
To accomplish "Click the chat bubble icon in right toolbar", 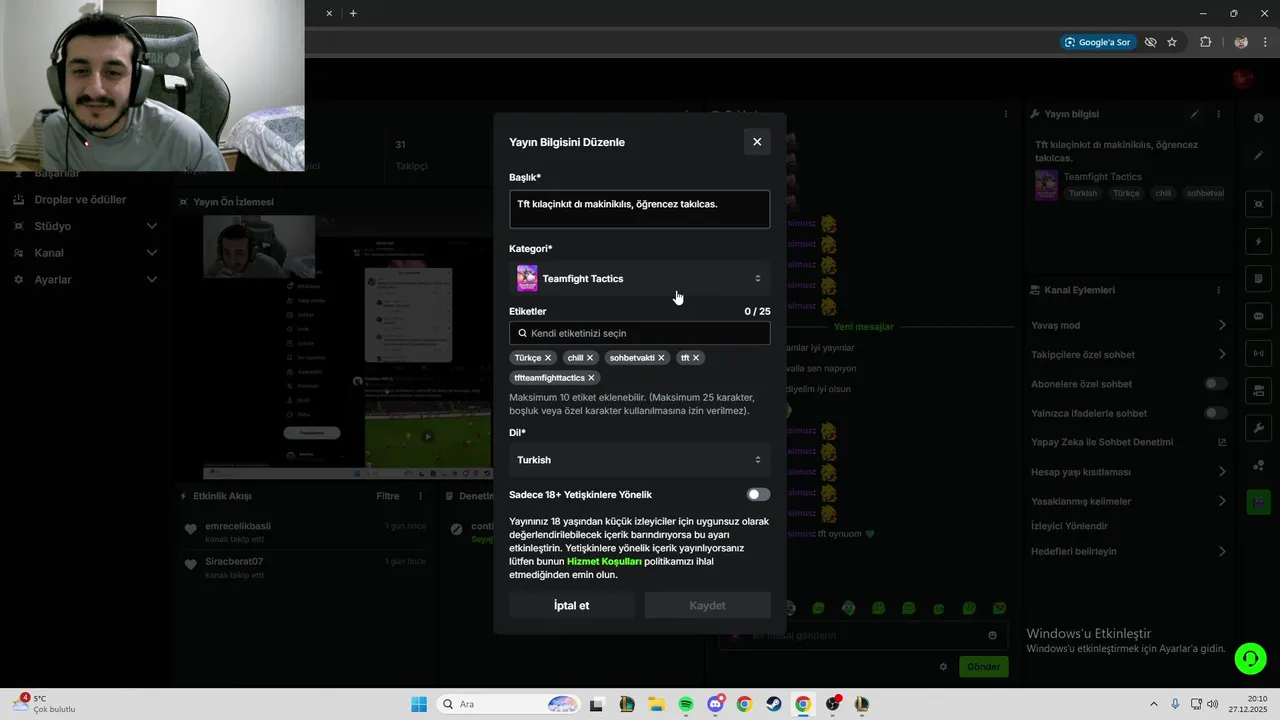I will [1258, 316].
